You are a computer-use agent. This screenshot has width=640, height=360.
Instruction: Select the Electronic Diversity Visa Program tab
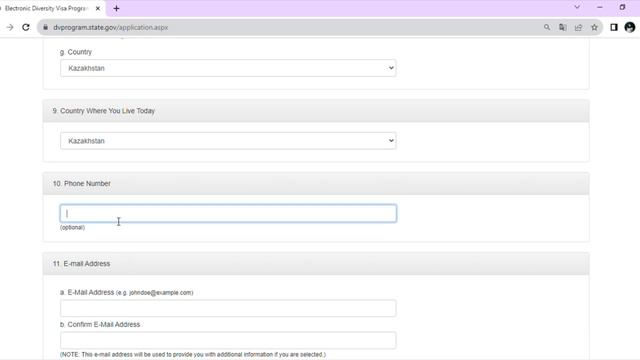(46, 8)
